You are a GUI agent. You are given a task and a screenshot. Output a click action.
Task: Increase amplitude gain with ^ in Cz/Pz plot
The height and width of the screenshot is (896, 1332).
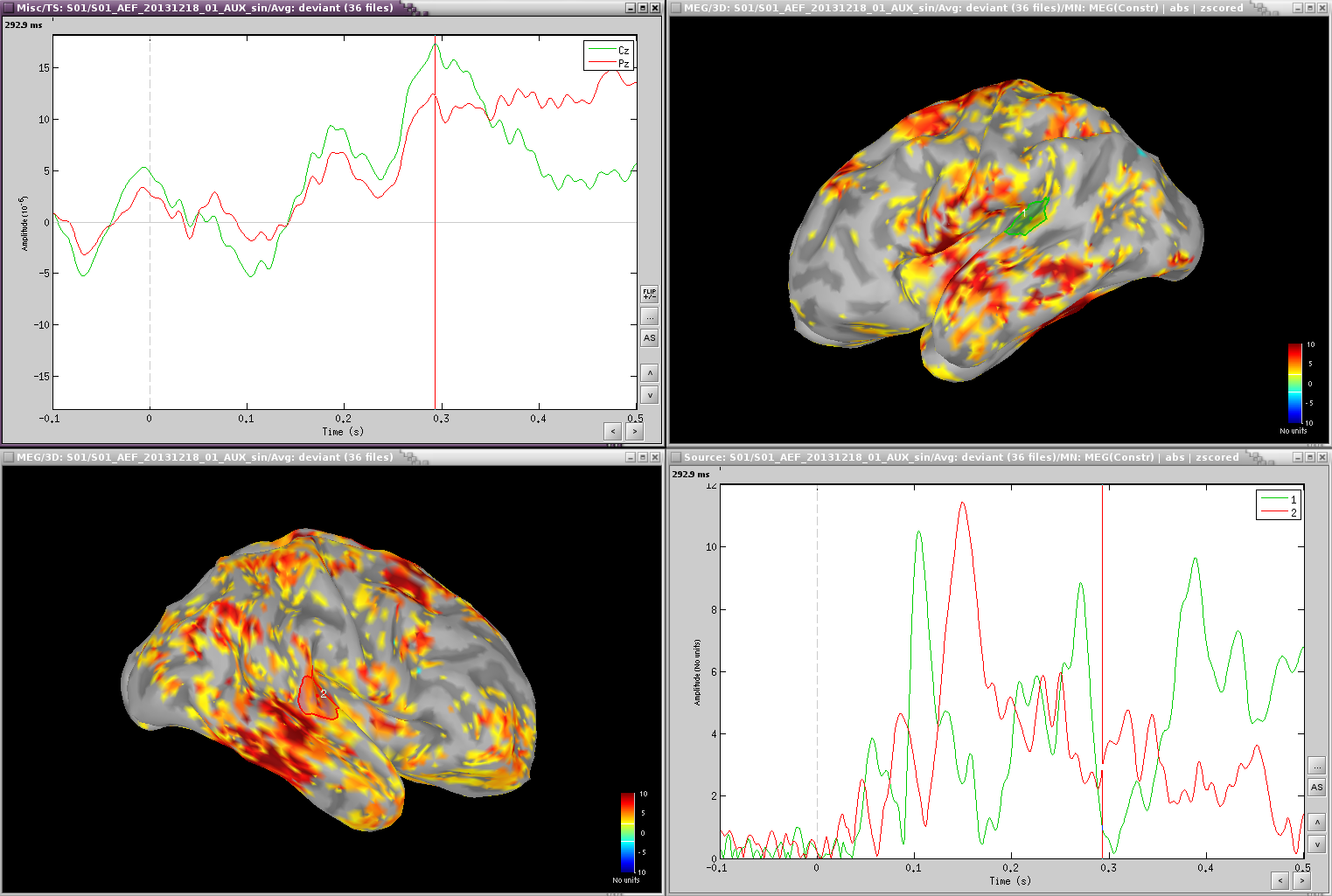(649, 373)
